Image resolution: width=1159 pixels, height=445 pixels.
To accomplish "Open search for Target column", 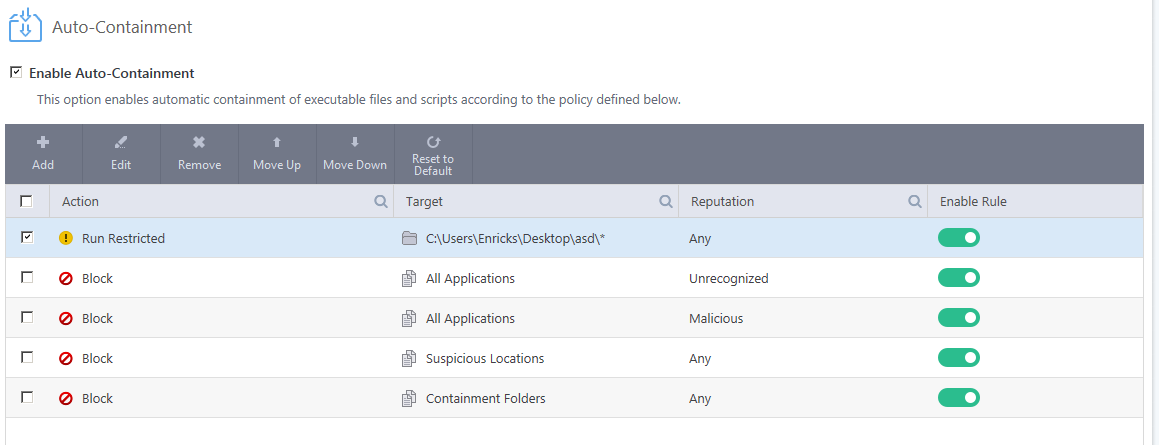I will click(x=666, y=201).
